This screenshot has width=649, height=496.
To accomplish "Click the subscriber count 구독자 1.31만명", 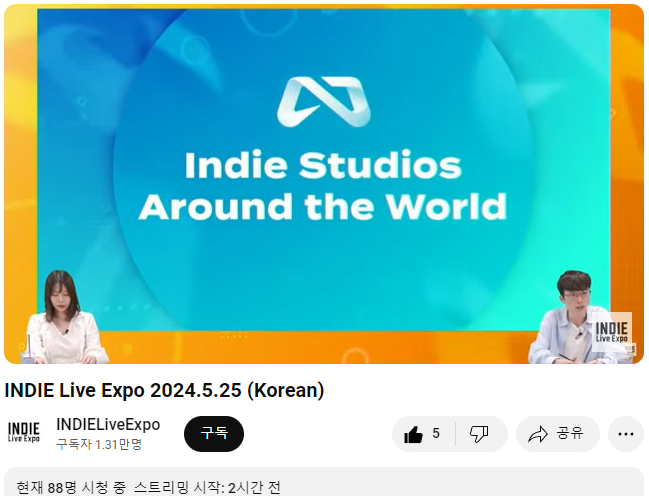I will pyautogui.click(x=99, y=444).
